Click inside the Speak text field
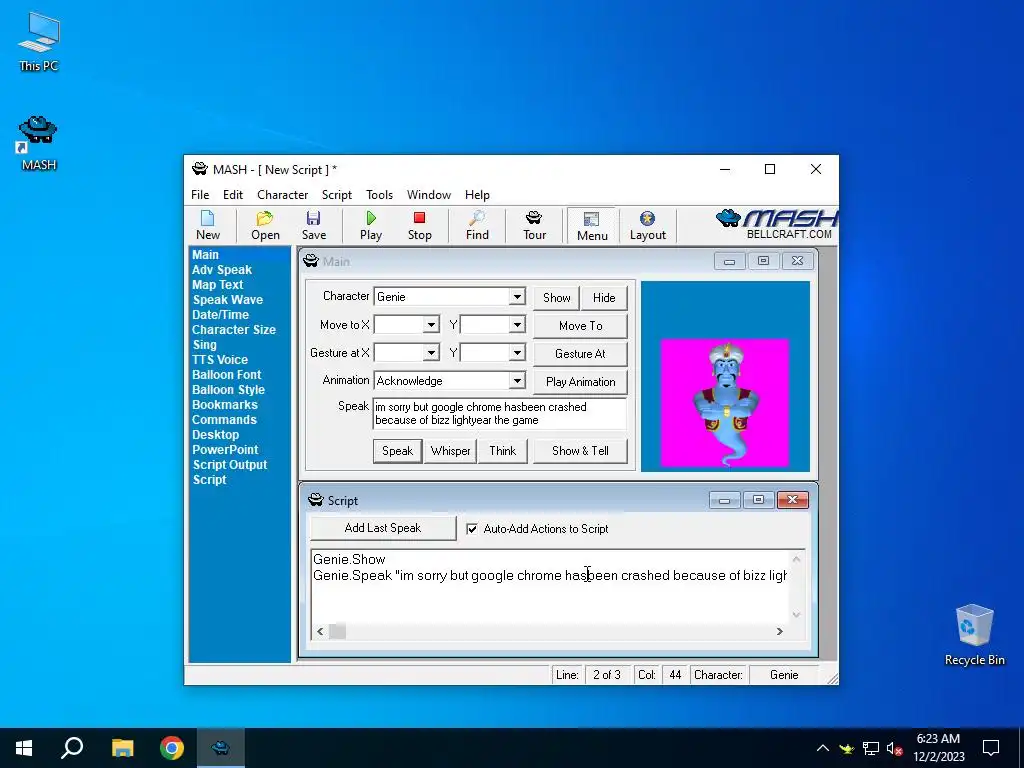The image size is (1024, 768). click(500, 413)
